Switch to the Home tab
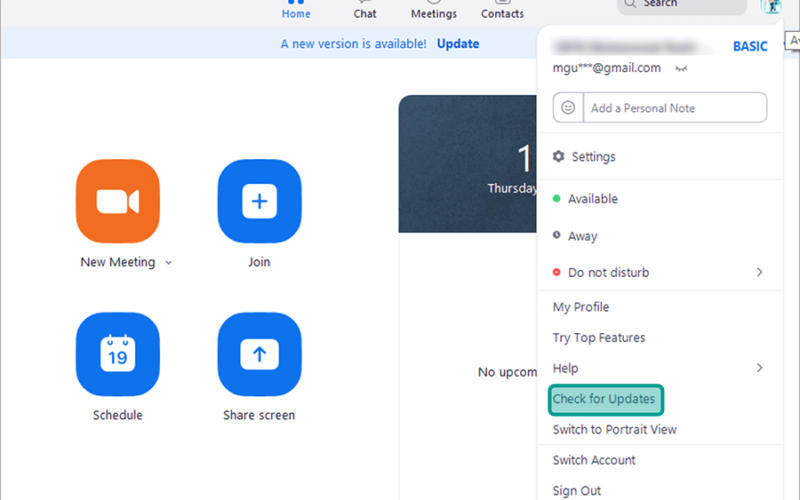The image size is (800, 500). (296, 10)
